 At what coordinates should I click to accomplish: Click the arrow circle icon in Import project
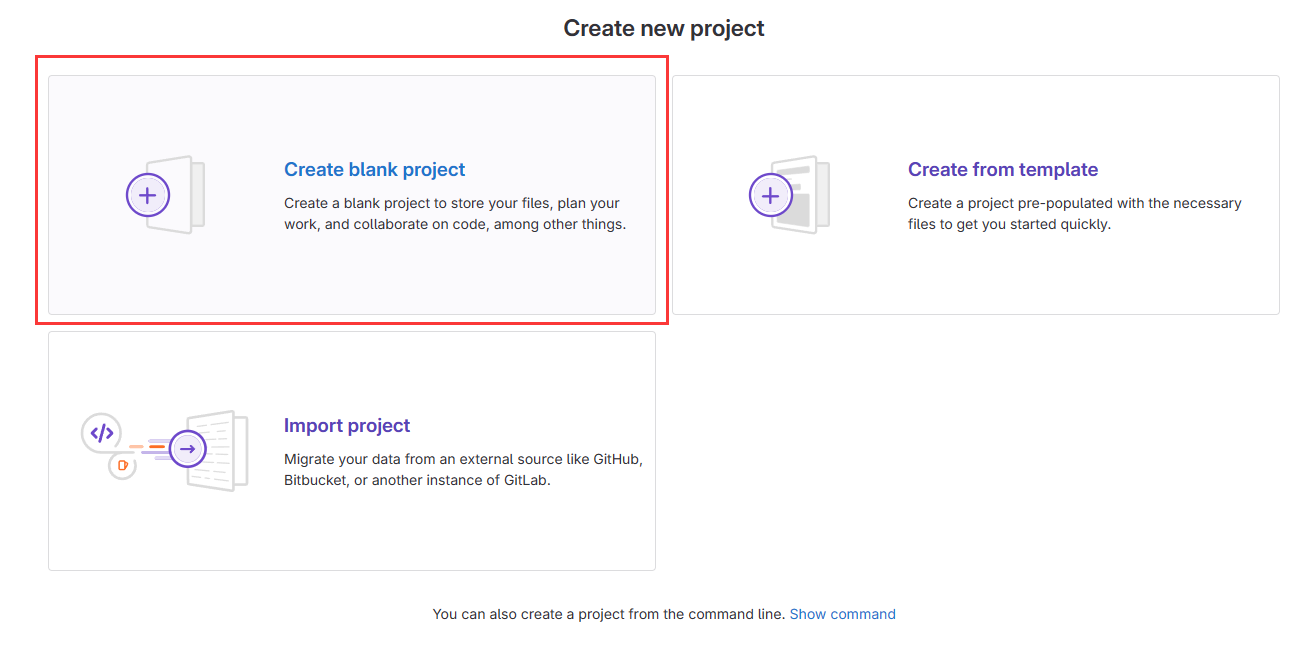pyautogui.click(x=187, y=450)
